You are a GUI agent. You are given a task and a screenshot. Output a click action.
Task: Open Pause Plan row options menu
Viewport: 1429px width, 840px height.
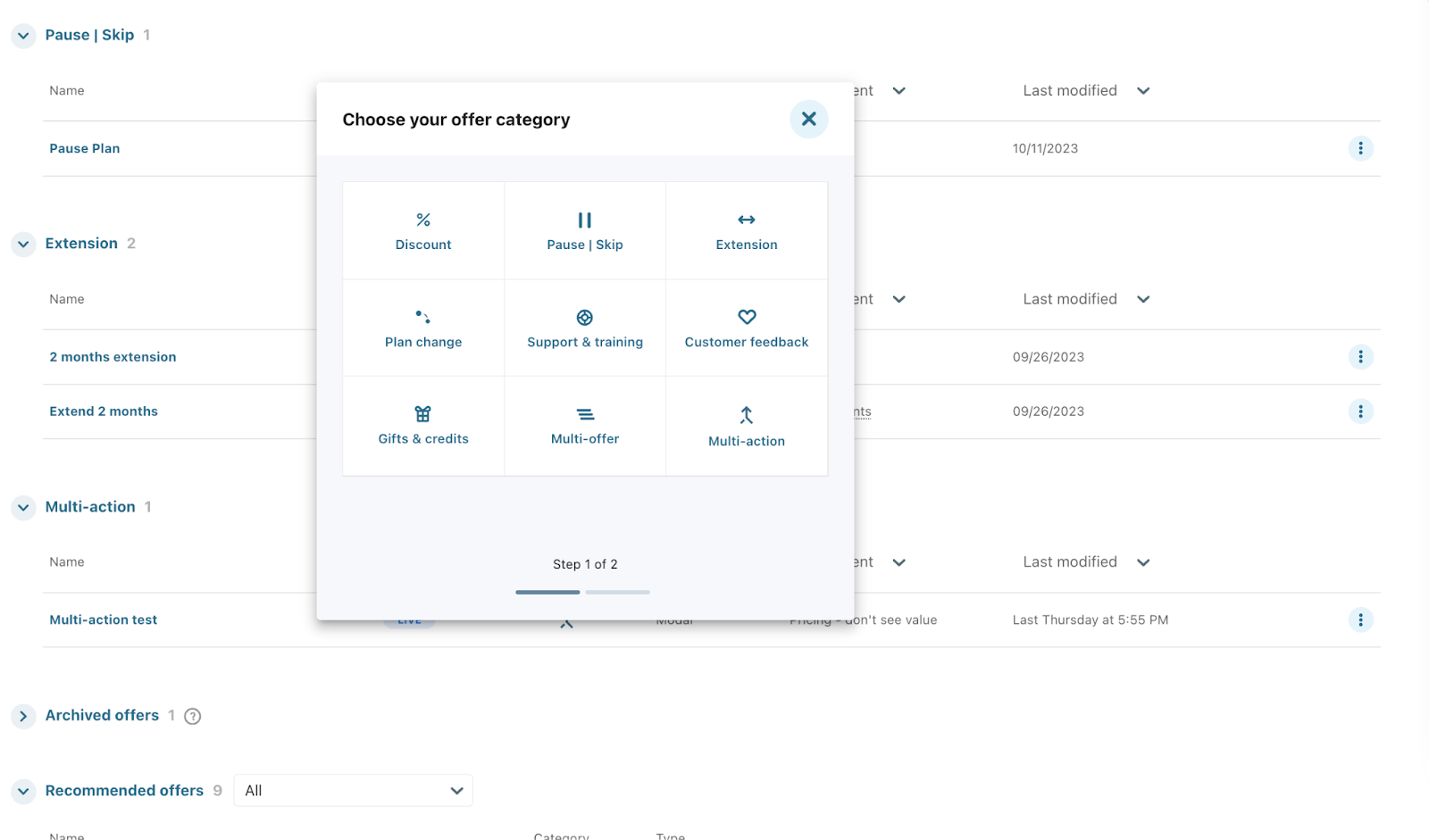[x=1360, y=148]
